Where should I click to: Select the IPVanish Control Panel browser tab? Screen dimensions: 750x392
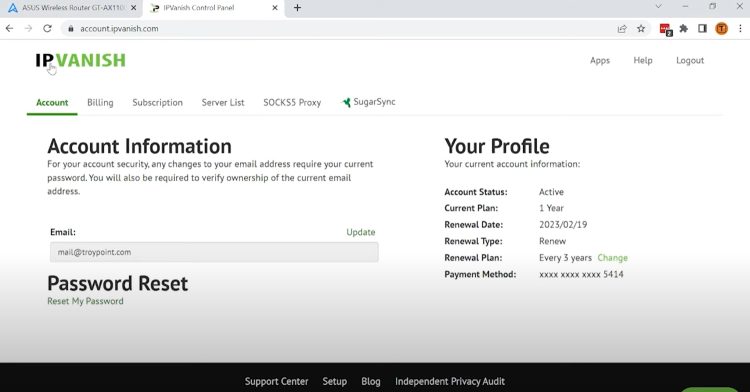click(x=213, y=8)
